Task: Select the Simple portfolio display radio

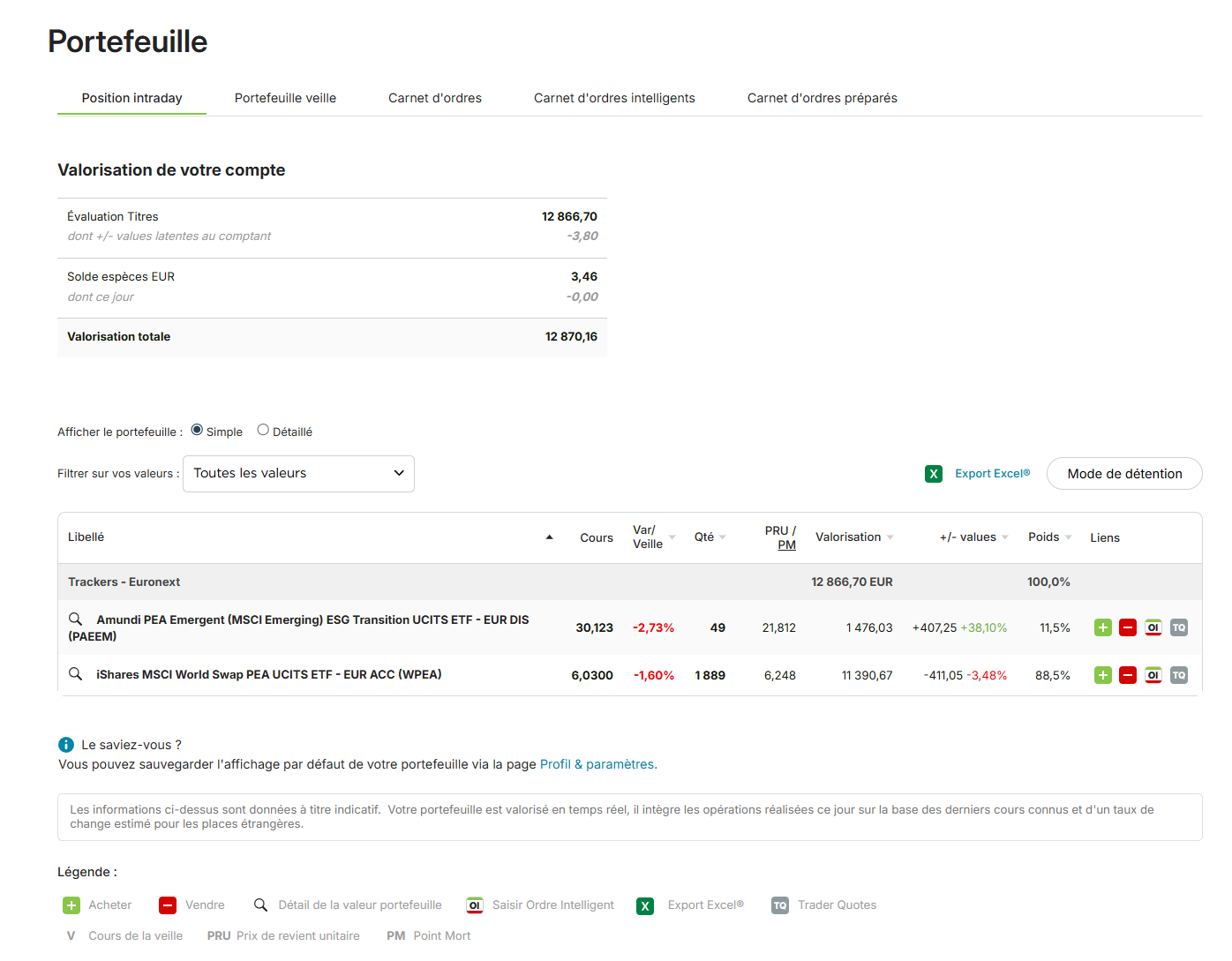Action: pos(197,430)
